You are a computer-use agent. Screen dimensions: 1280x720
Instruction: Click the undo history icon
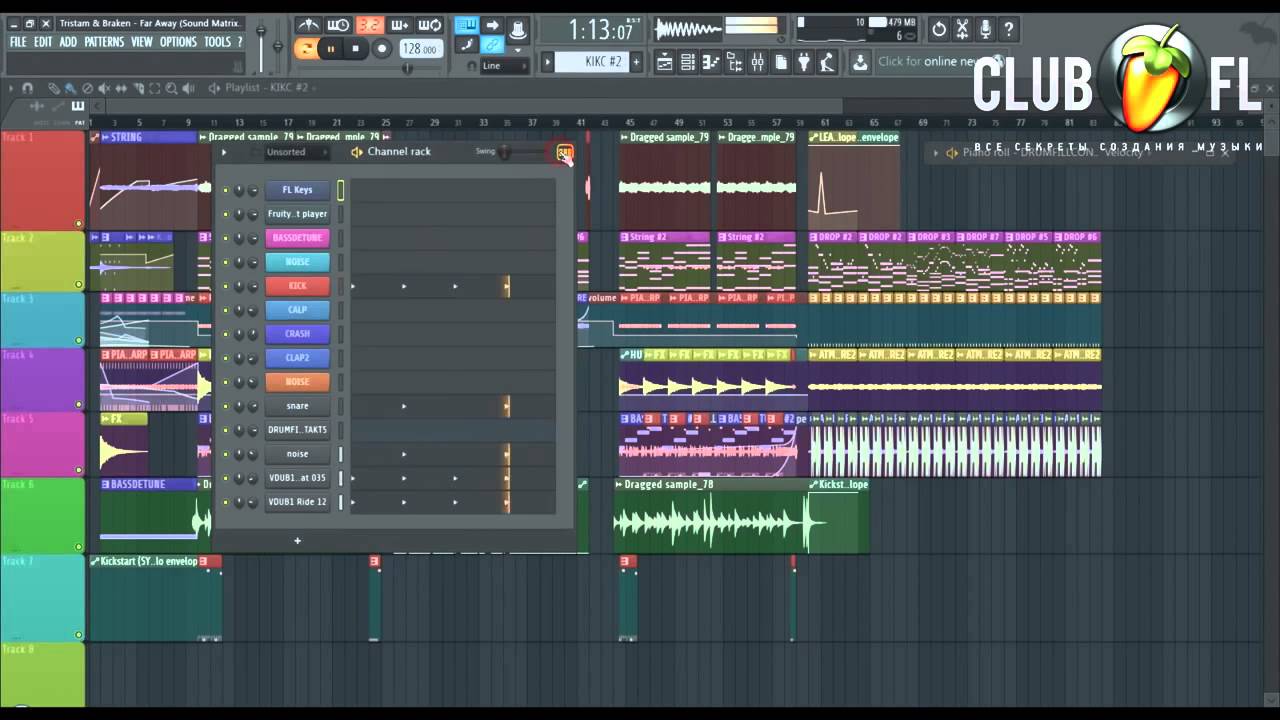click(939, 29)
